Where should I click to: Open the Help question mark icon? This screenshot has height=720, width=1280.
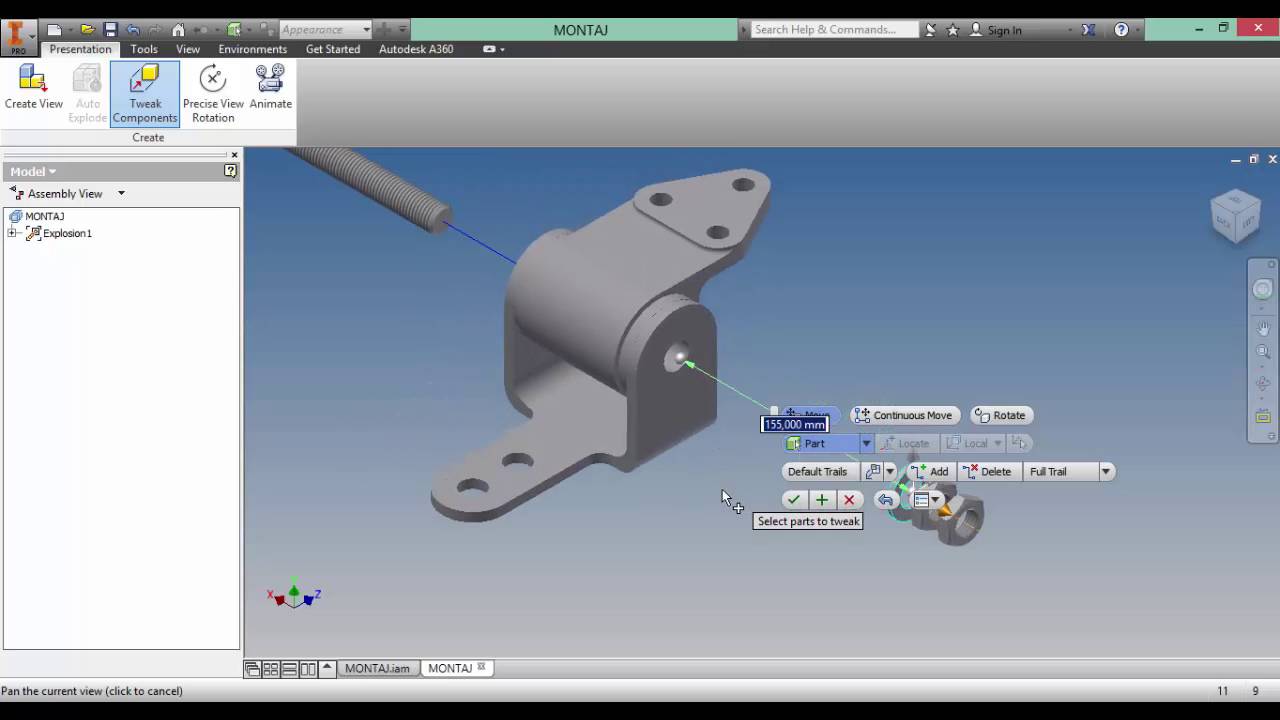tap(1121, 30)
